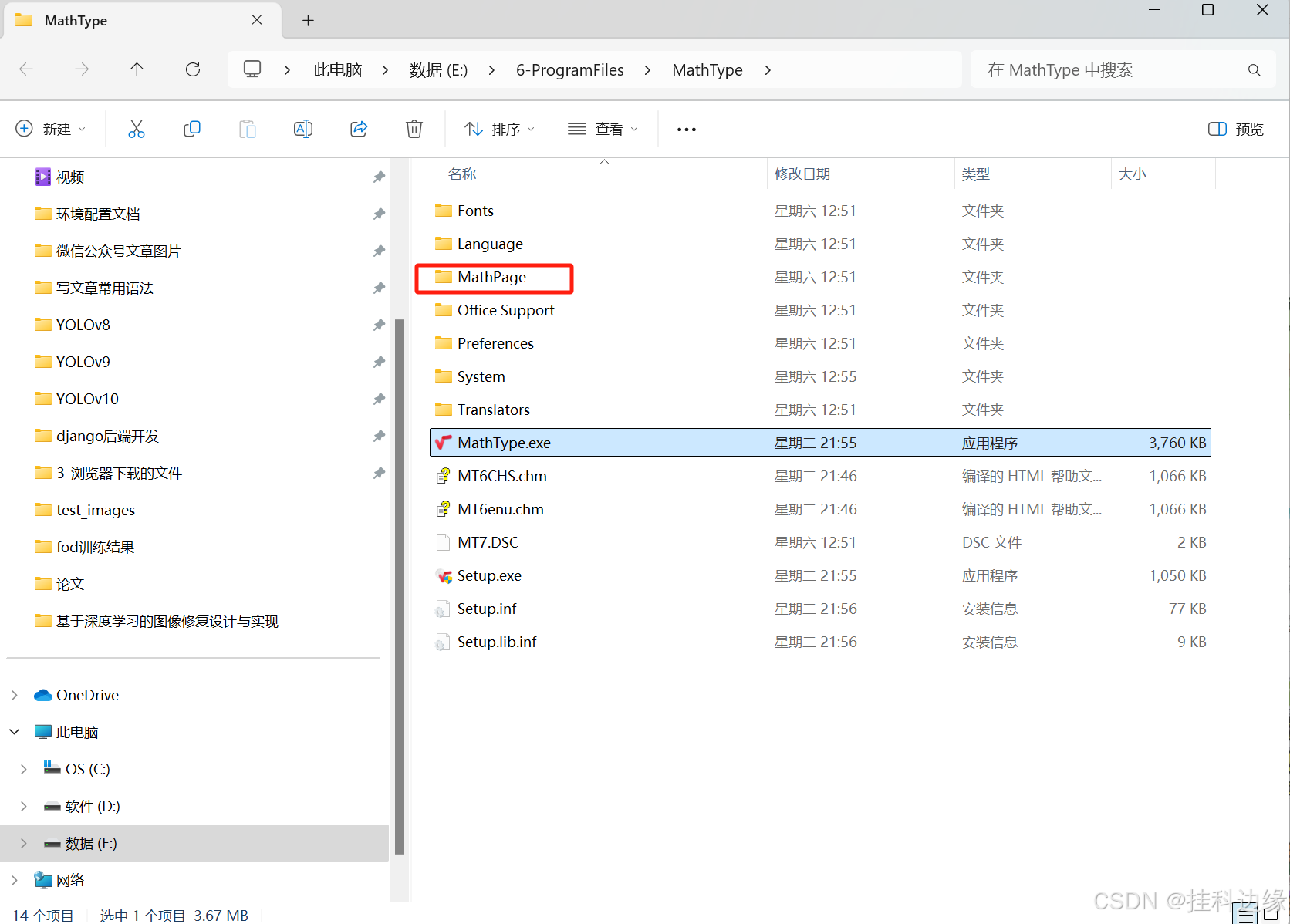Viewport: 1290px width, 924px height.
Task: Open the 排序 sort dropdown
Action: tap(499, 129)
